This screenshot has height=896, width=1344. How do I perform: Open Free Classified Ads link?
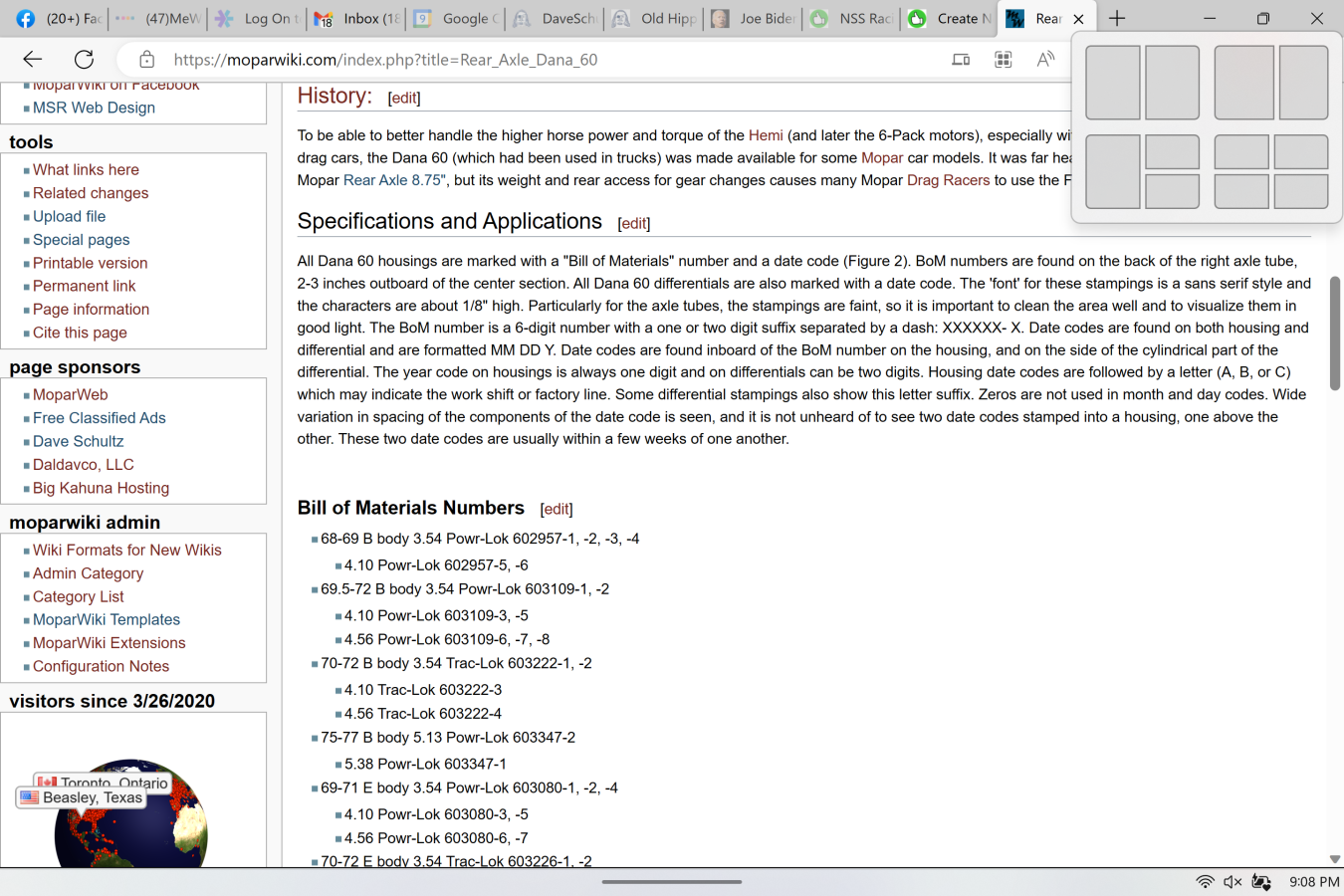point(99,418)
